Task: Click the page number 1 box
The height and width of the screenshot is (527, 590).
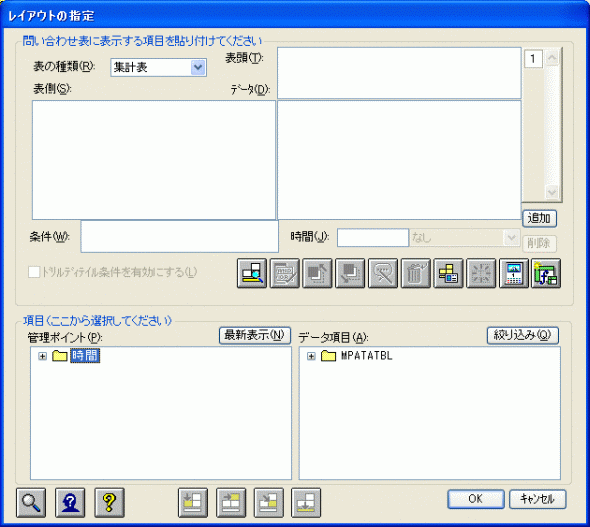Action: click(x=533, y=59)
